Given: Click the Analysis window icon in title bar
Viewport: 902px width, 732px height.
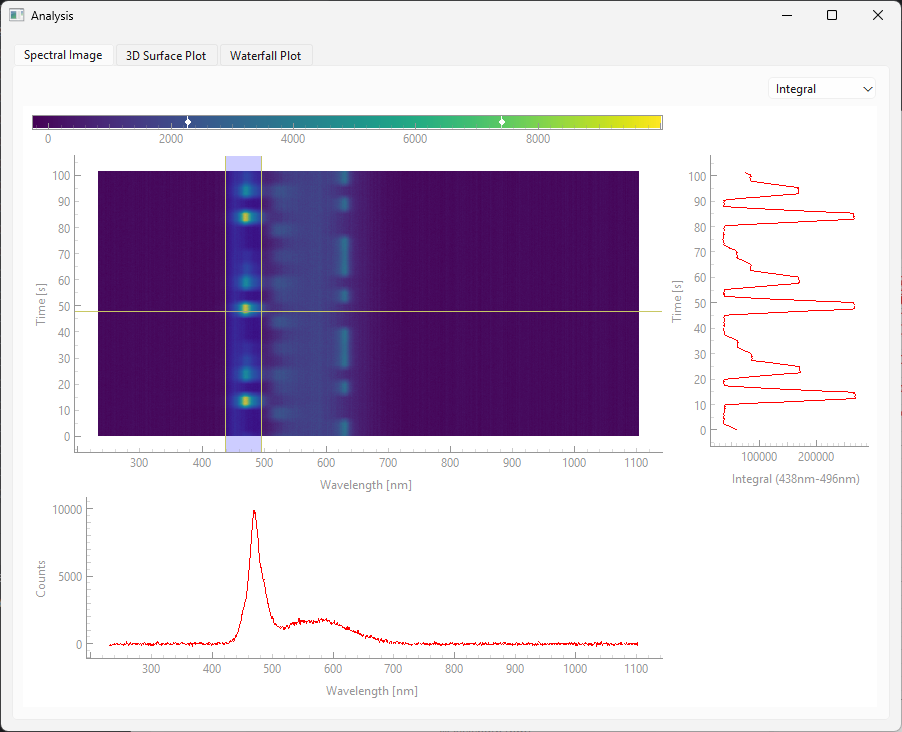Looking at the screenshot, I should click(x=16, y=16).
